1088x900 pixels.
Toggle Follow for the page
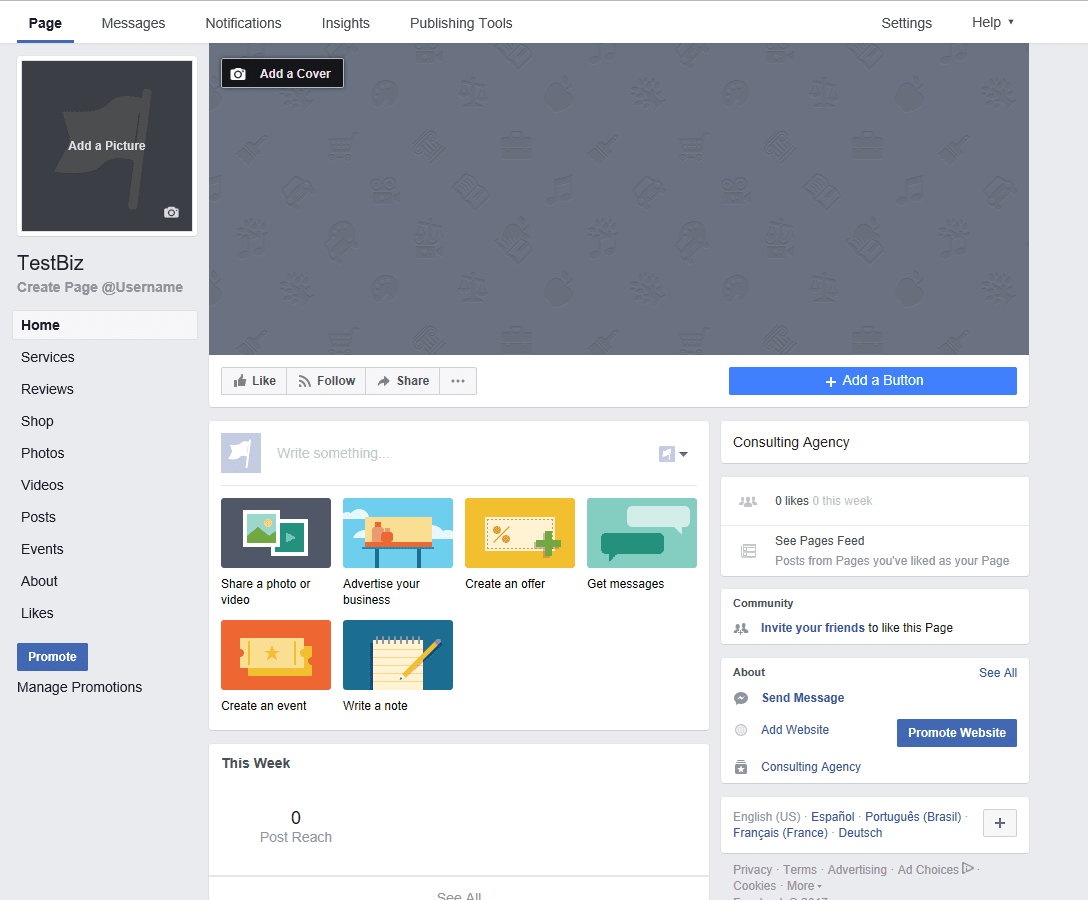(x=326, y=381)
